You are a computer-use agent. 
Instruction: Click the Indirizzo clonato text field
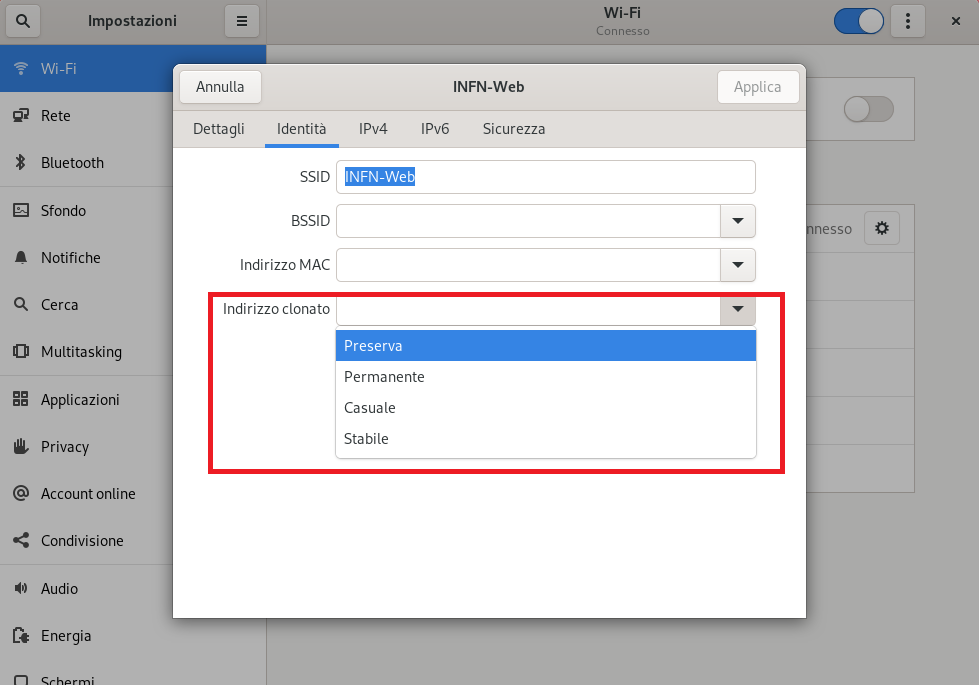pyautogui.click(x=528, y=309)
